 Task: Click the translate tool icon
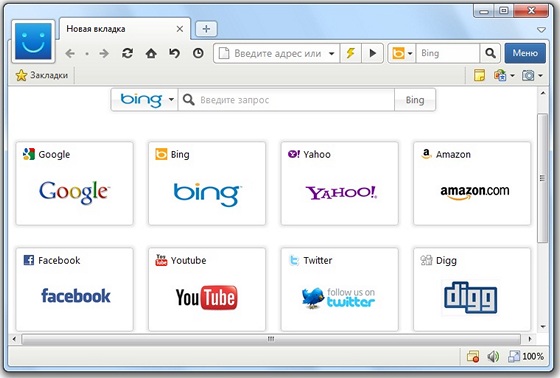point(500,75)
